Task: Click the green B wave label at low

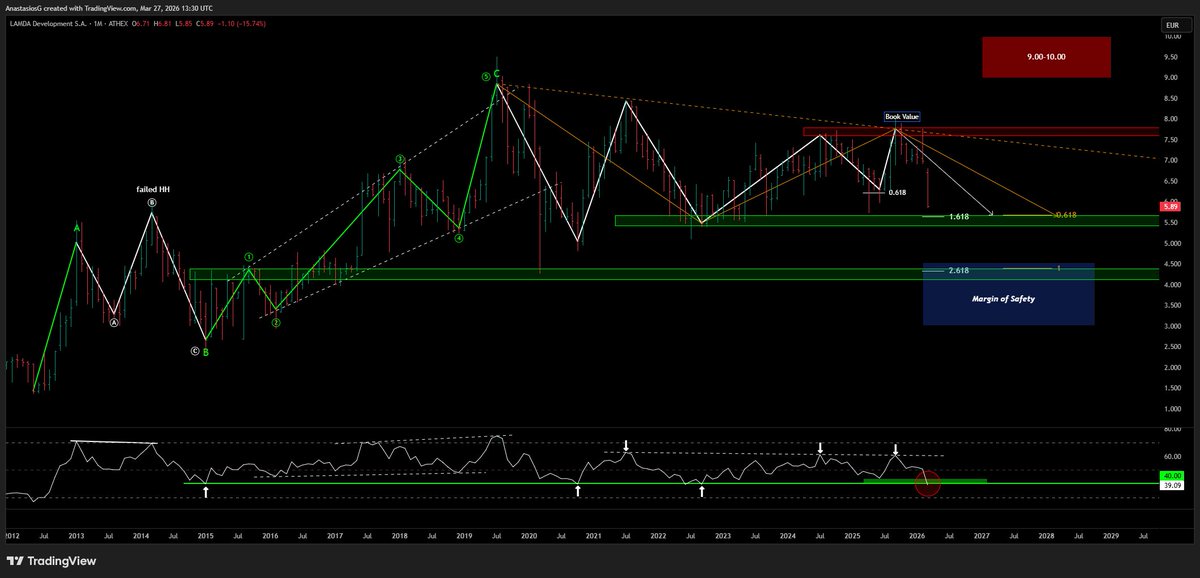Action: pos(207,351)
